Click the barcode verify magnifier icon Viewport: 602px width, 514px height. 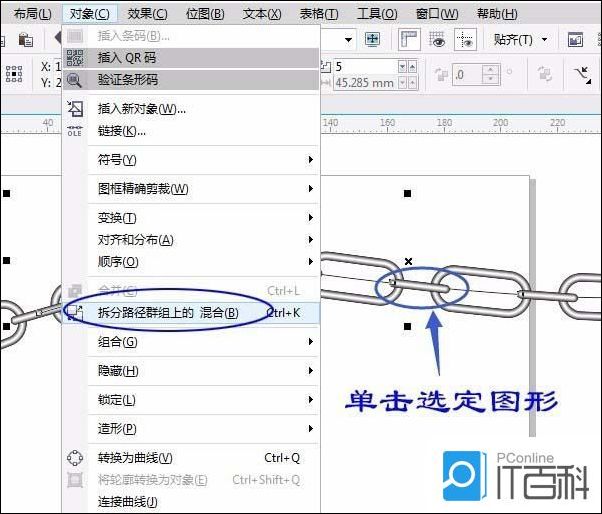coord(74,80)
